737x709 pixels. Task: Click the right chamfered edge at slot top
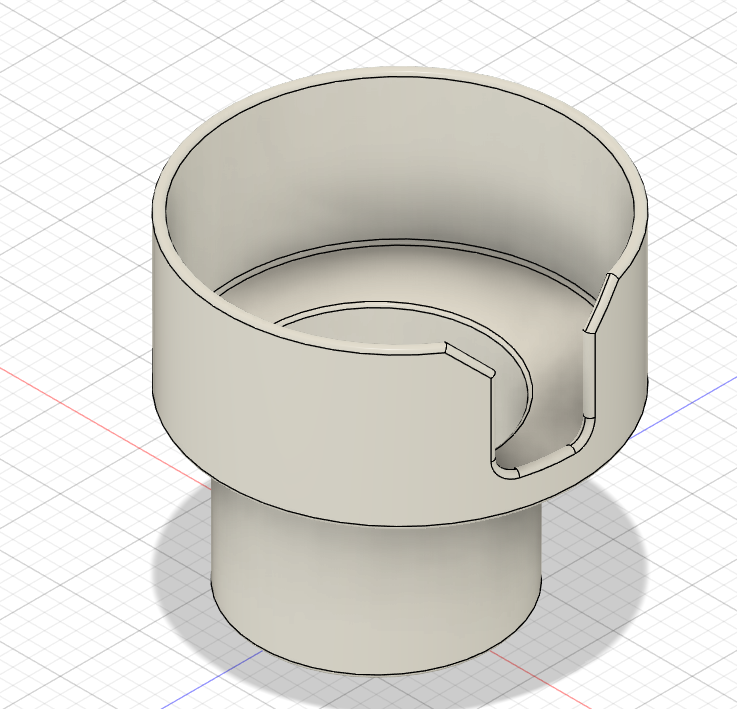[600, 303]
